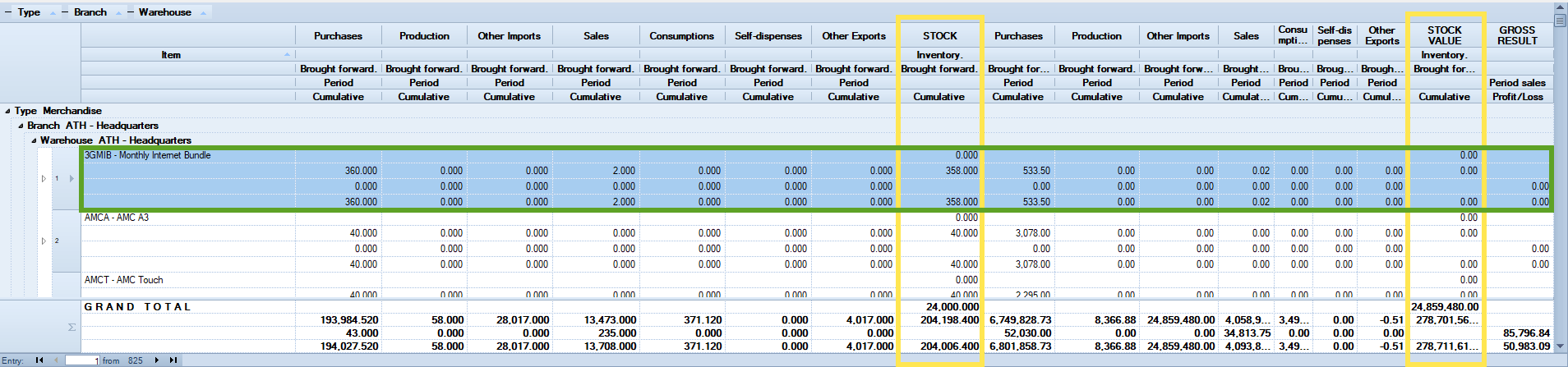Click the GROSS RESULT column header
Image resolution: width=1568 pixels, height=367 pixels.
tap(1517, 35)
